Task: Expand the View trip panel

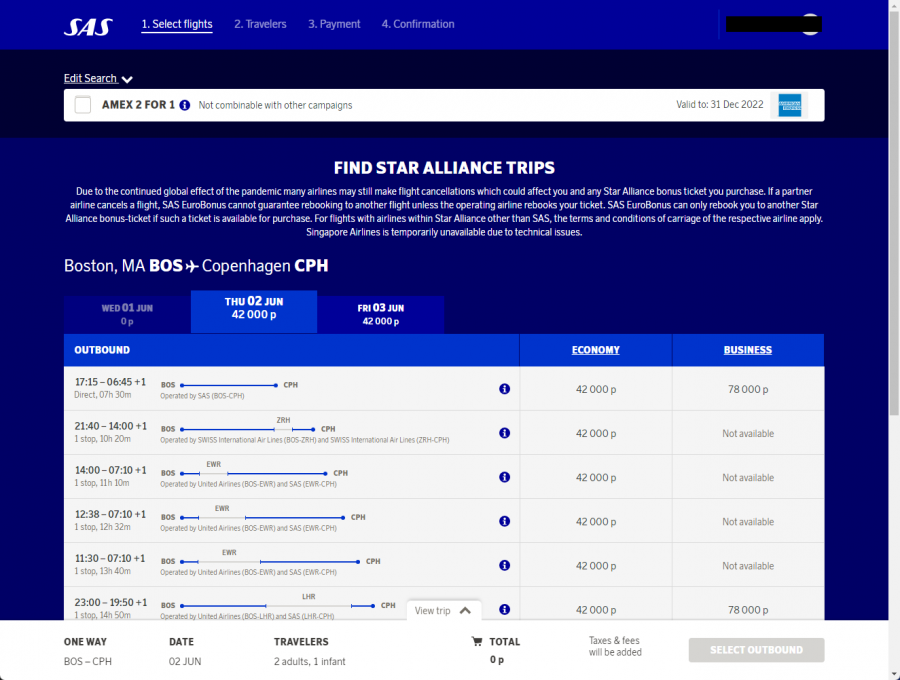Action: pos(443,610)
